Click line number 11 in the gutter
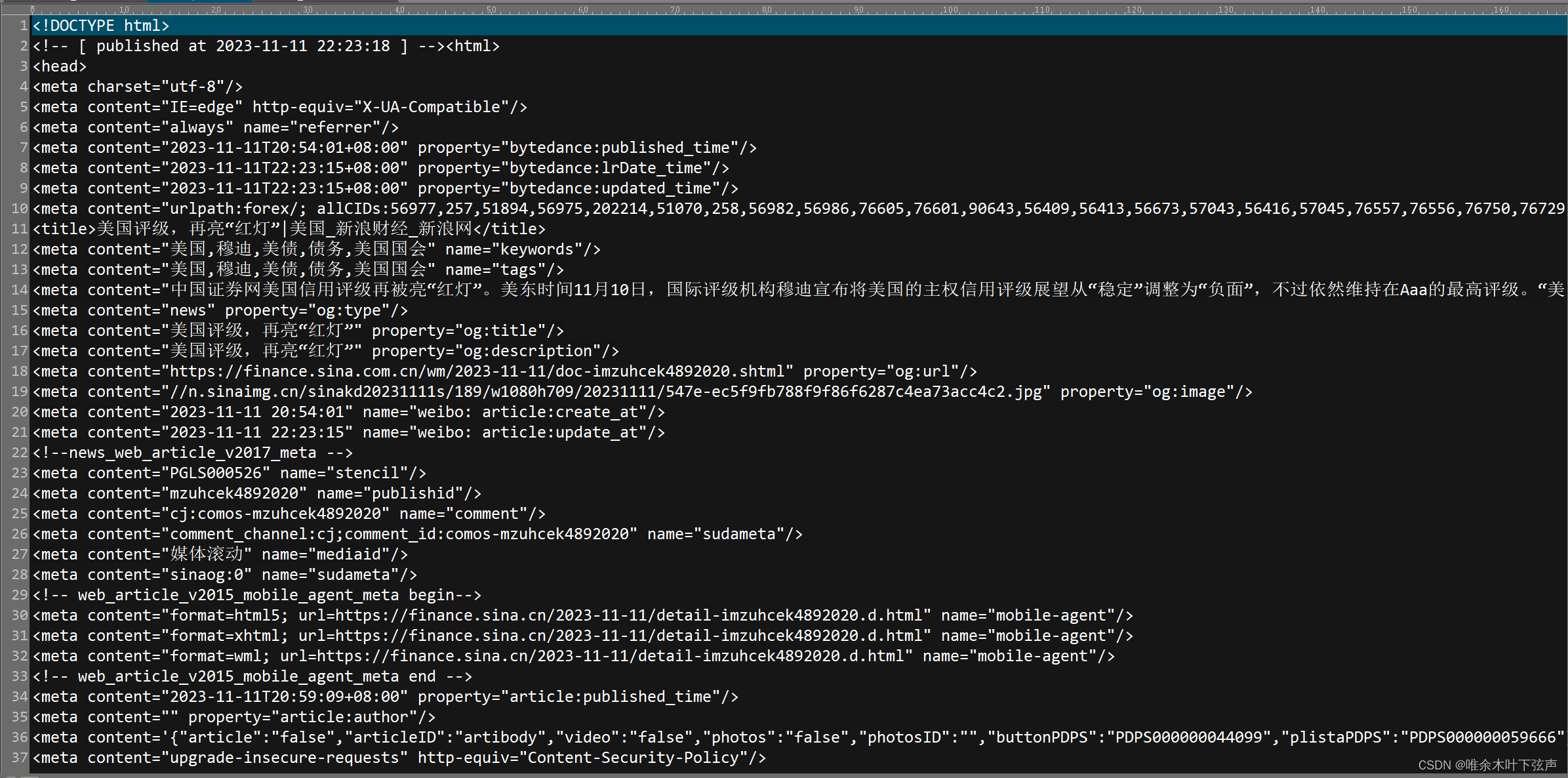 19,229
